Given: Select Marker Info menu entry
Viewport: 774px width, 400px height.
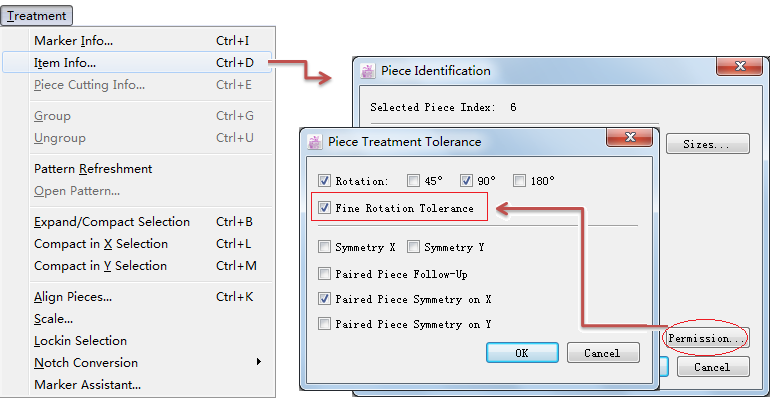Looking at the screenshot, I should coord(73,41).
